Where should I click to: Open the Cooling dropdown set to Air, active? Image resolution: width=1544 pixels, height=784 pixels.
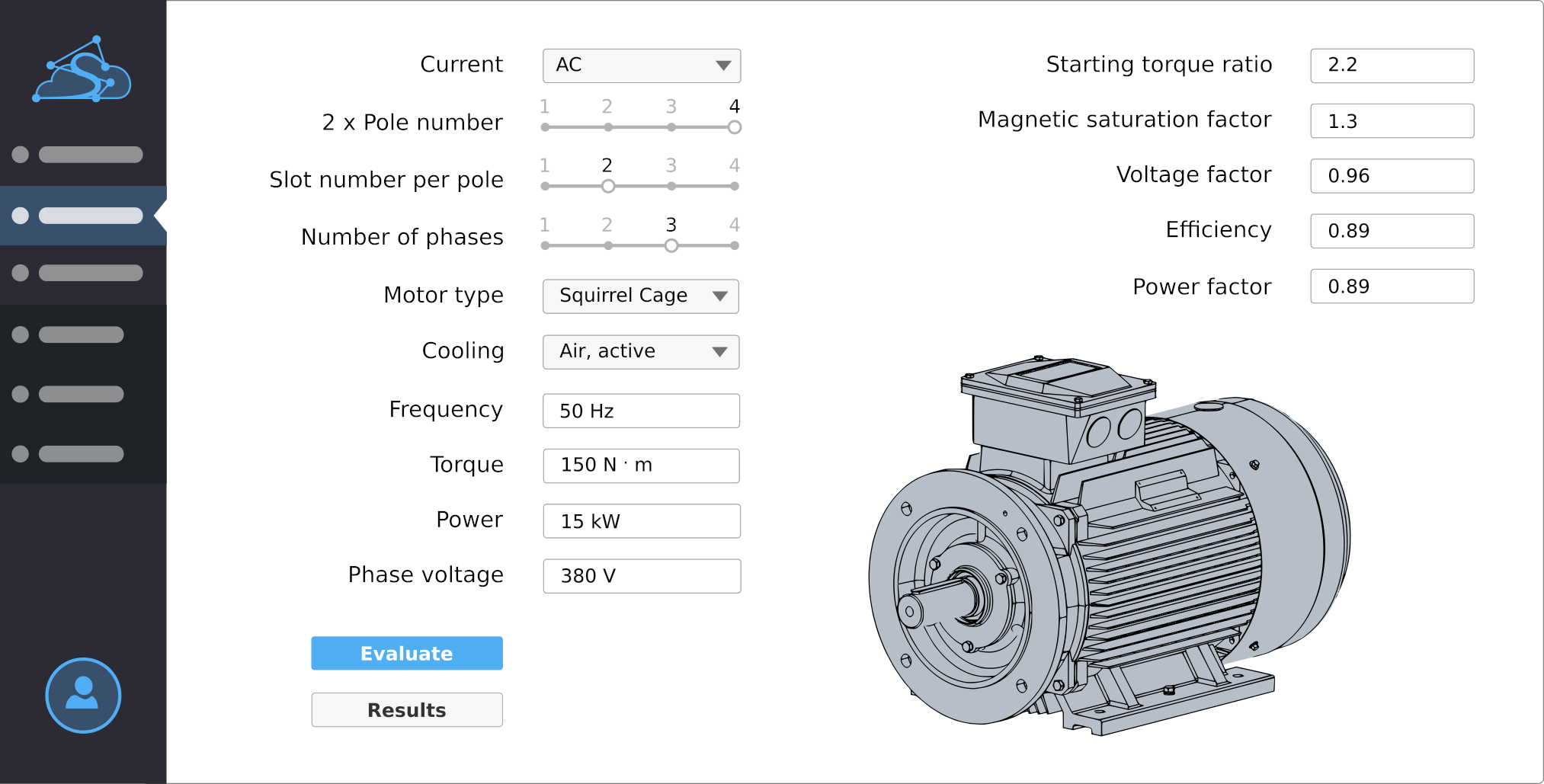(x=640, y=351)
